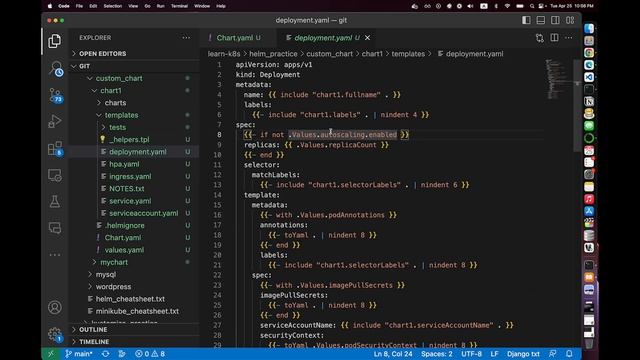Expand the TIMELINE section

[94, 342]
